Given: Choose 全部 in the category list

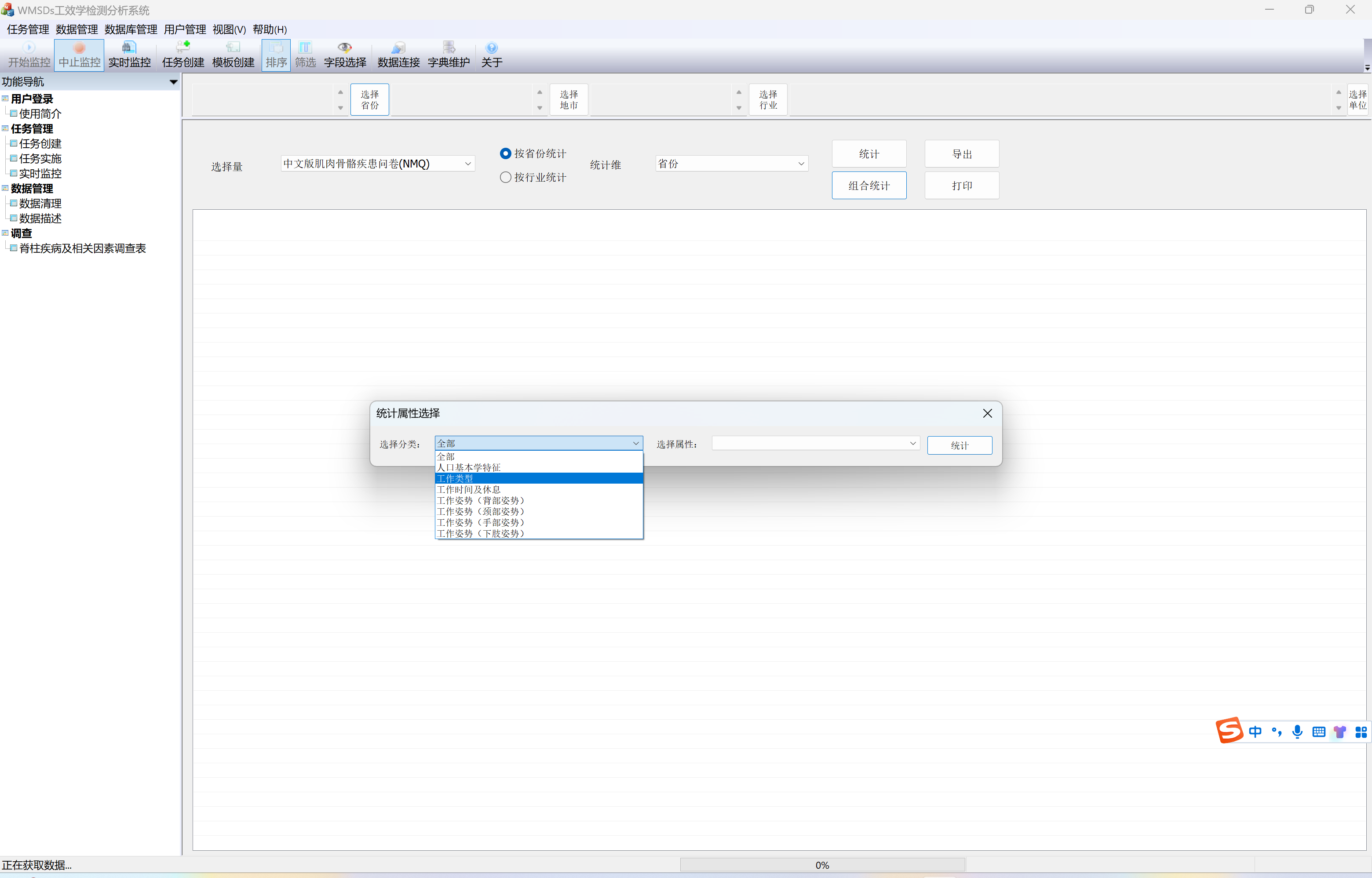Looking at the screenshot, I should (539, 457).
